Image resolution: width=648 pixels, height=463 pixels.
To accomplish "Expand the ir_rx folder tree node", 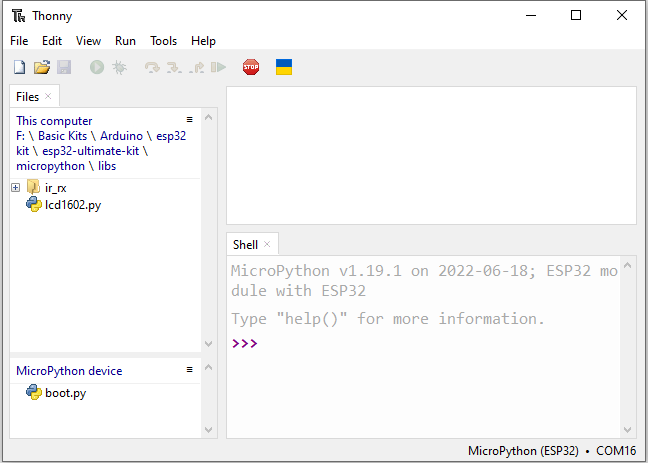I will 16,188.
